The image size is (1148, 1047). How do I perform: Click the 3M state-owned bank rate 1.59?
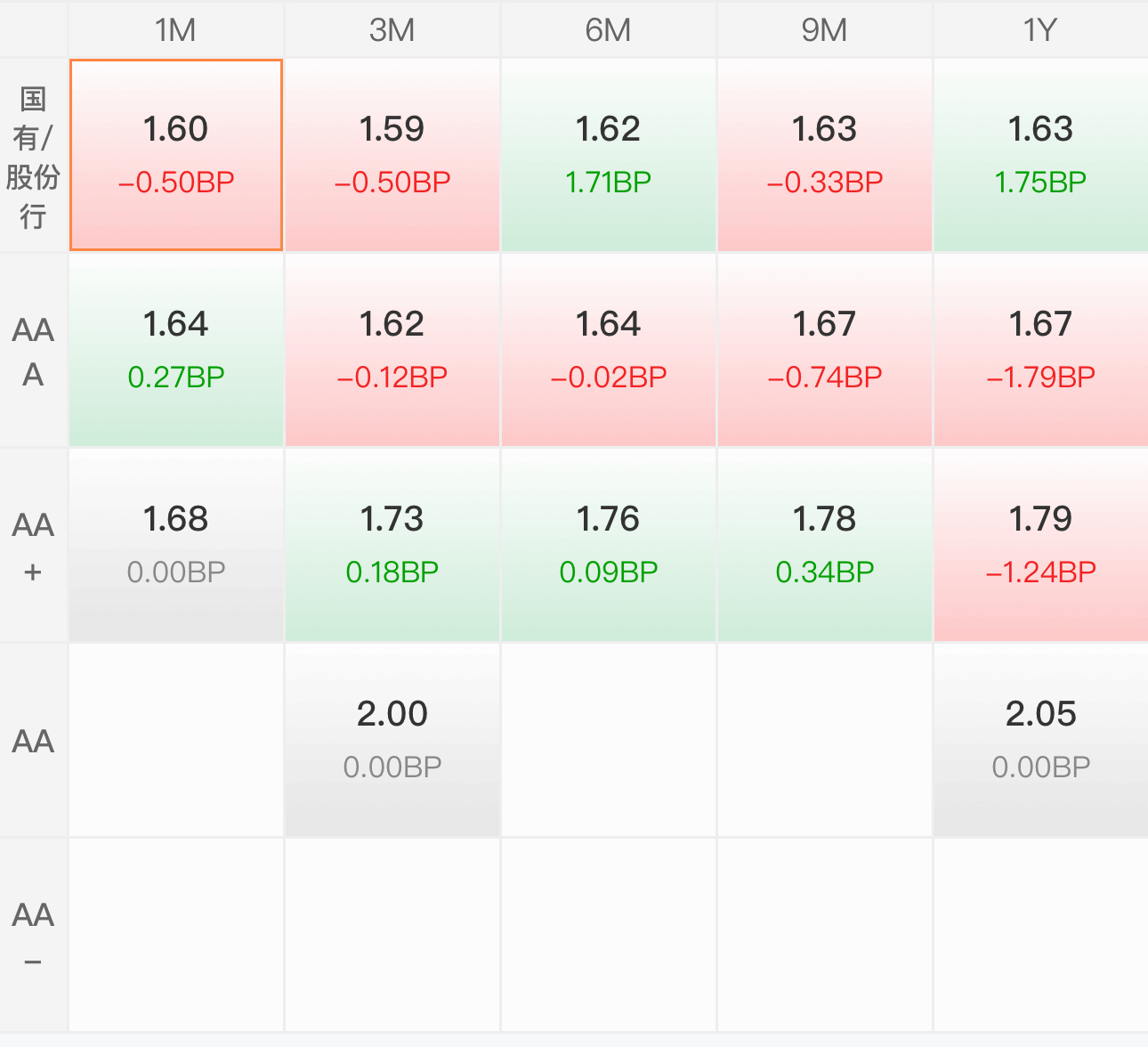click(x=392, y=155)
